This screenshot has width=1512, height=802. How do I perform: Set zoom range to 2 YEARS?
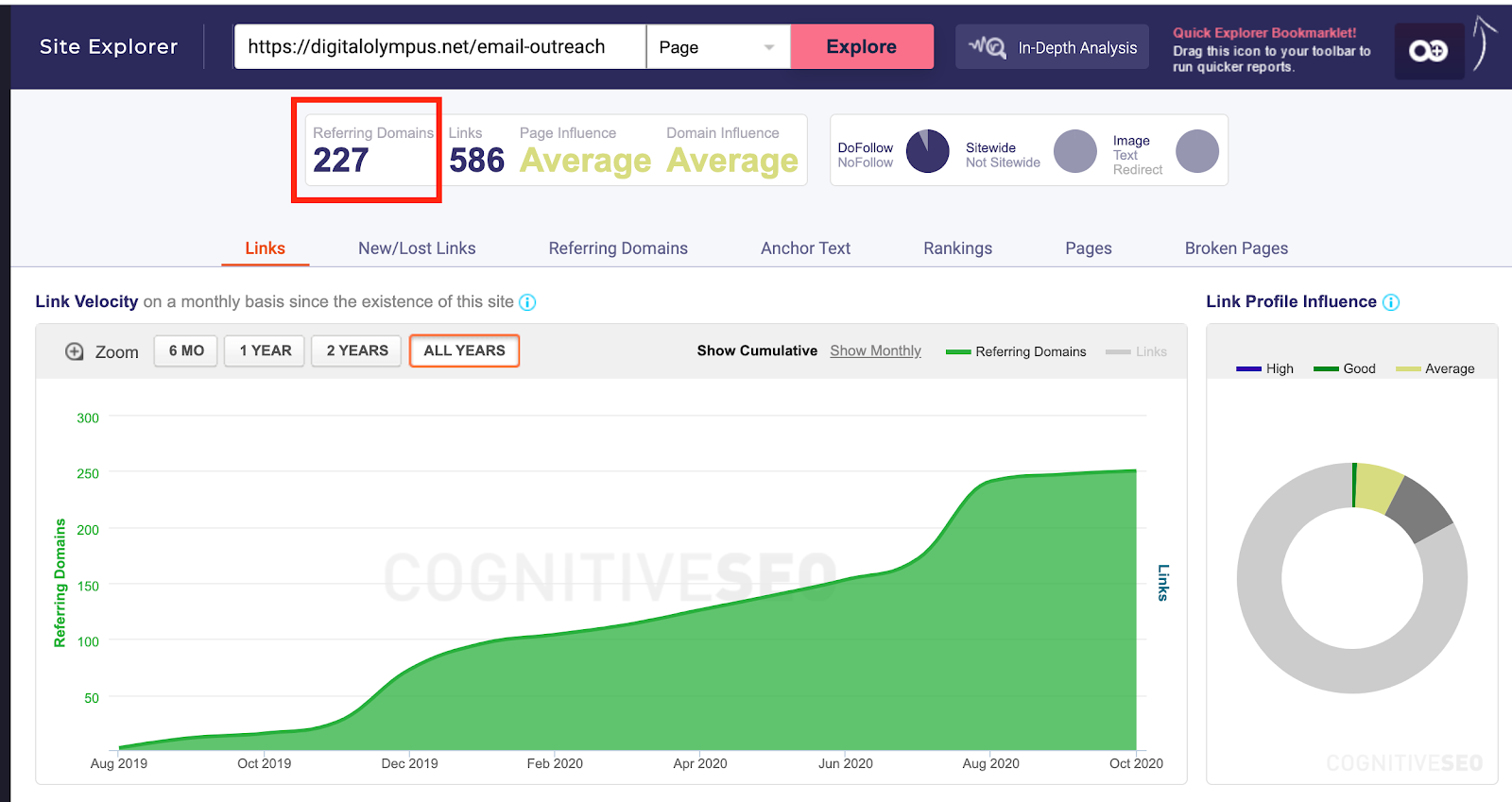click(357, 350)
